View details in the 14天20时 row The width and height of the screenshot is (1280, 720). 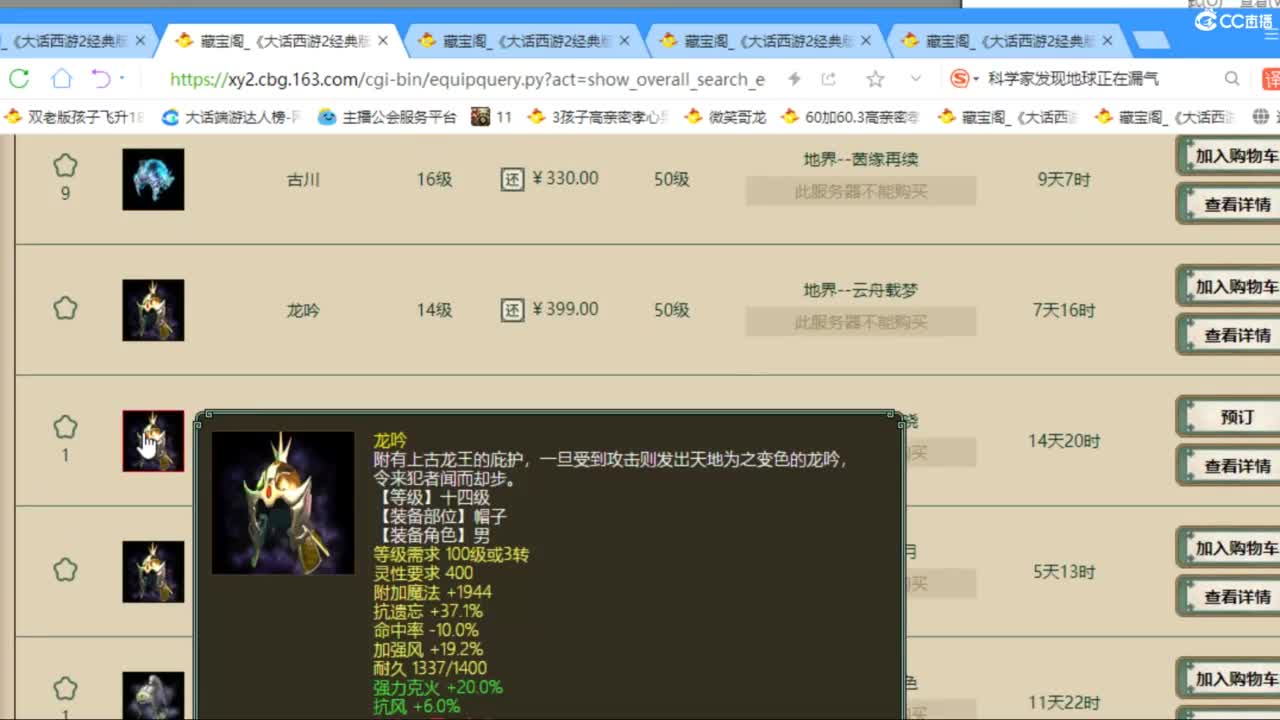point(1230,466)
